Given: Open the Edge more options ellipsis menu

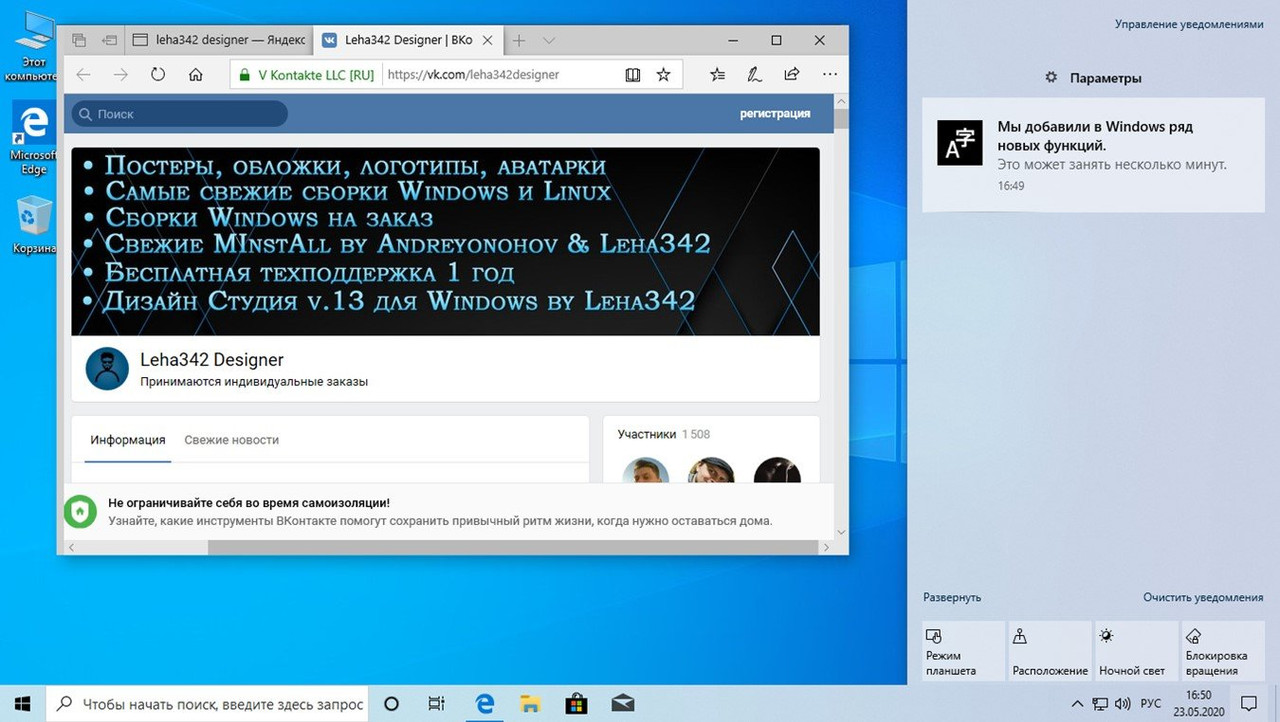Looking at the screenshot, I should click(830, 73).
